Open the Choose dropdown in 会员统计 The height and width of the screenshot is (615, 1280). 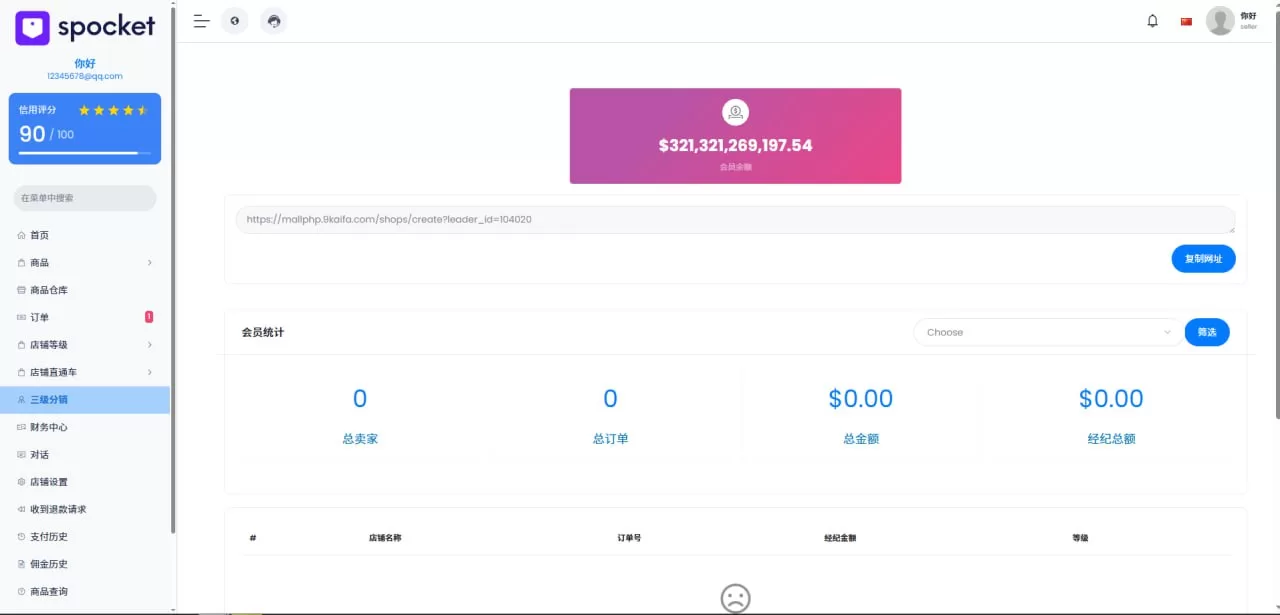tap(1046, 332)
